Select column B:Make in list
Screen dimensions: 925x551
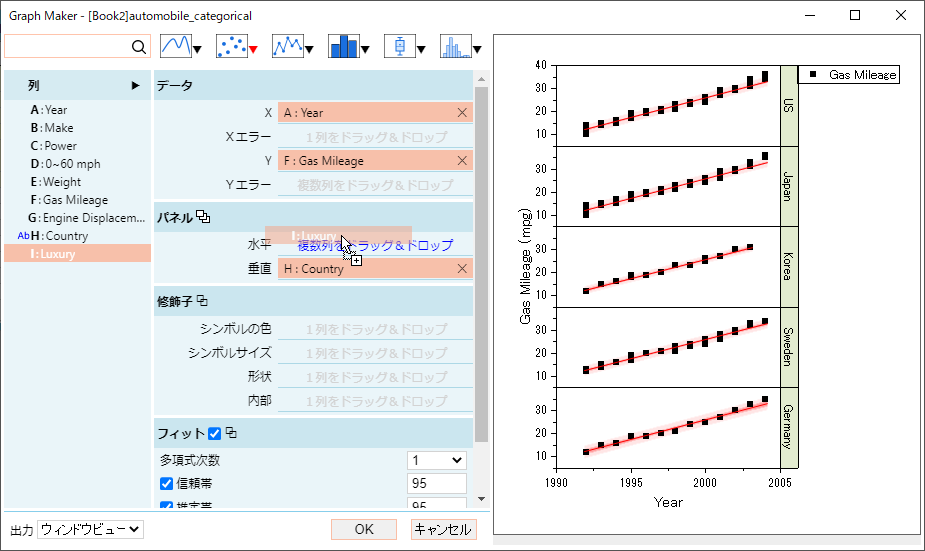pyautogui.click(x=77, y=128)
